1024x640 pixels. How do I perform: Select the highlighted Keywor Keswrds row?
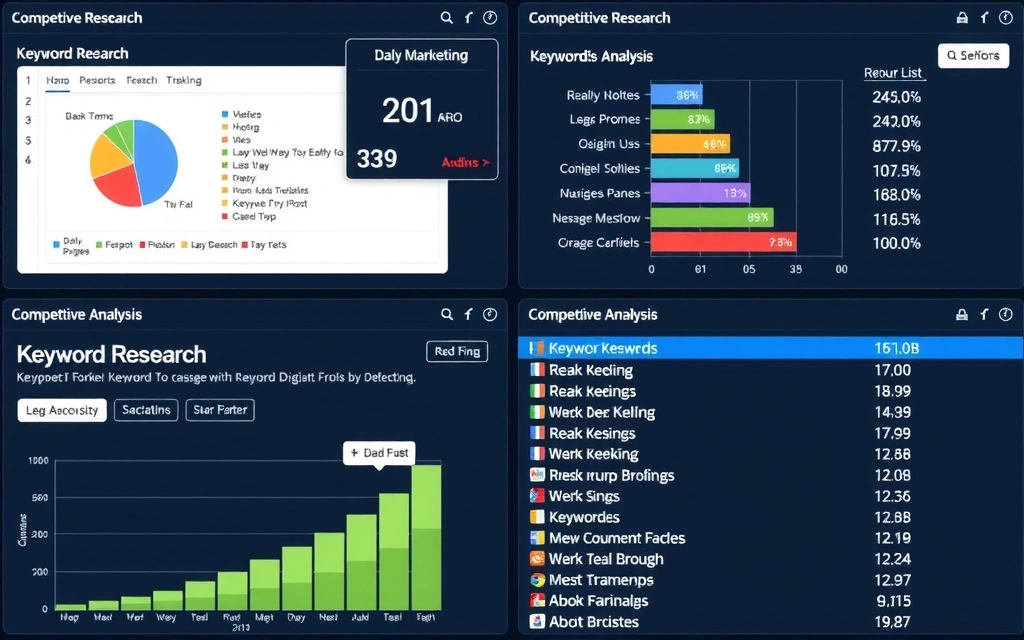click(770, 348)
